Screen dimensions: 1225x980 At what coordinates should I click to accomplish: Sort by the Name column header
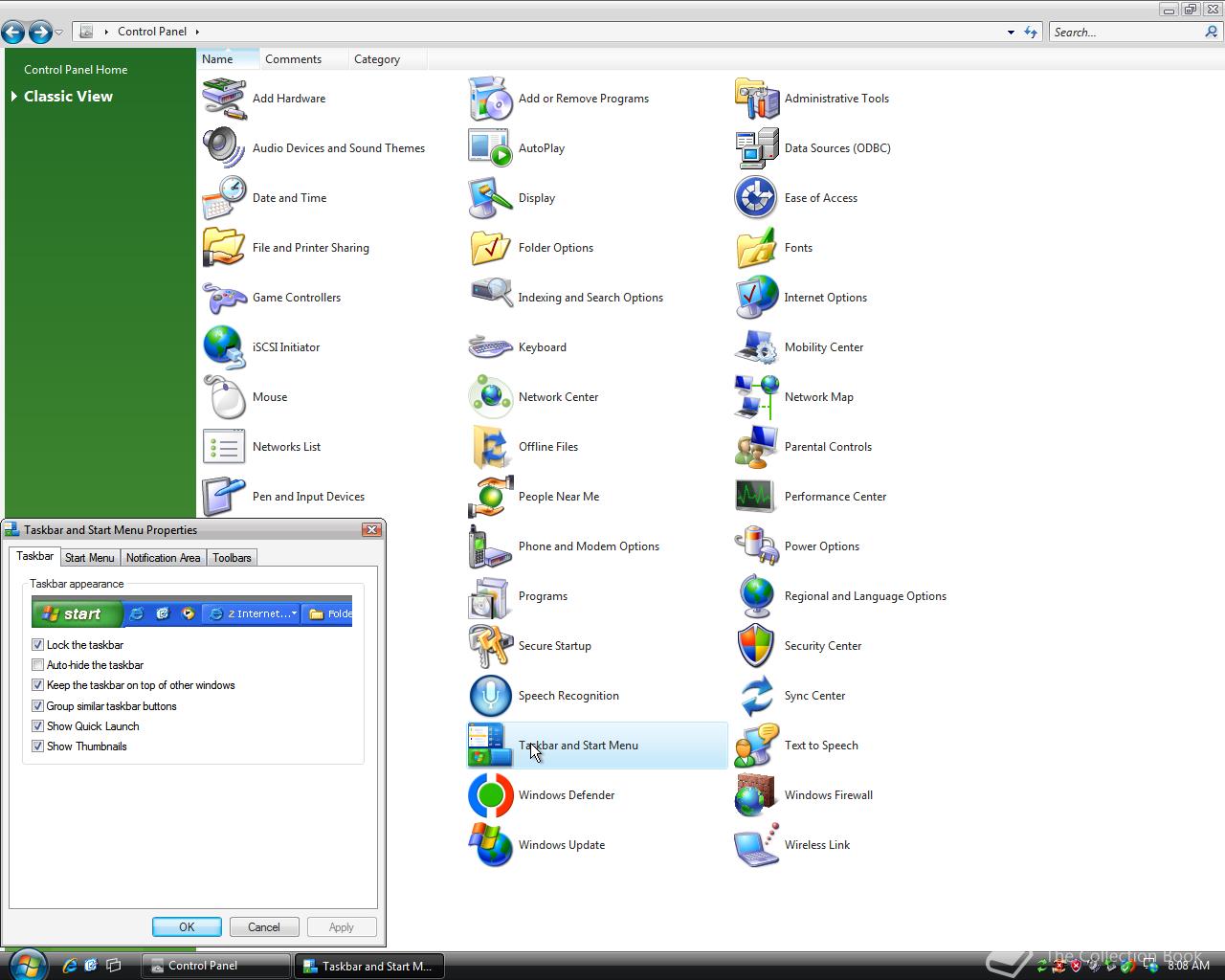pos(228,59)
